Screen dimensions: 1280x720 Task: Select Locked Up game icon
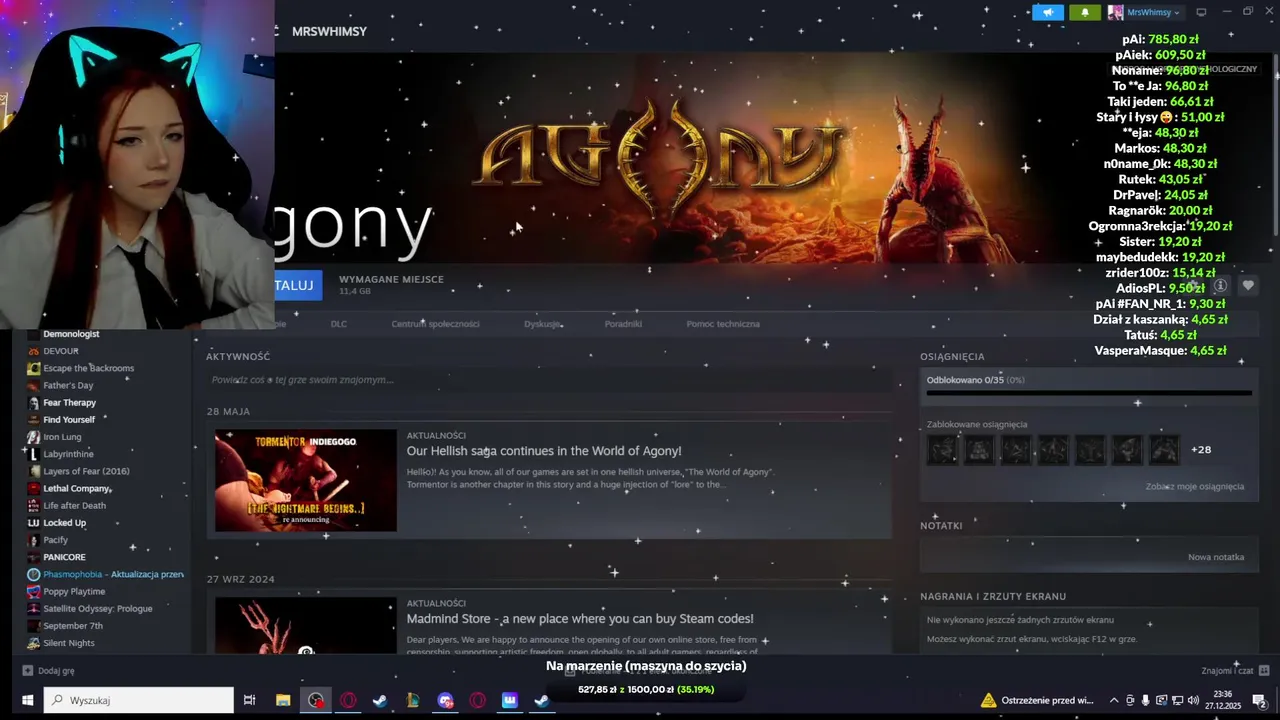point(34,523)
